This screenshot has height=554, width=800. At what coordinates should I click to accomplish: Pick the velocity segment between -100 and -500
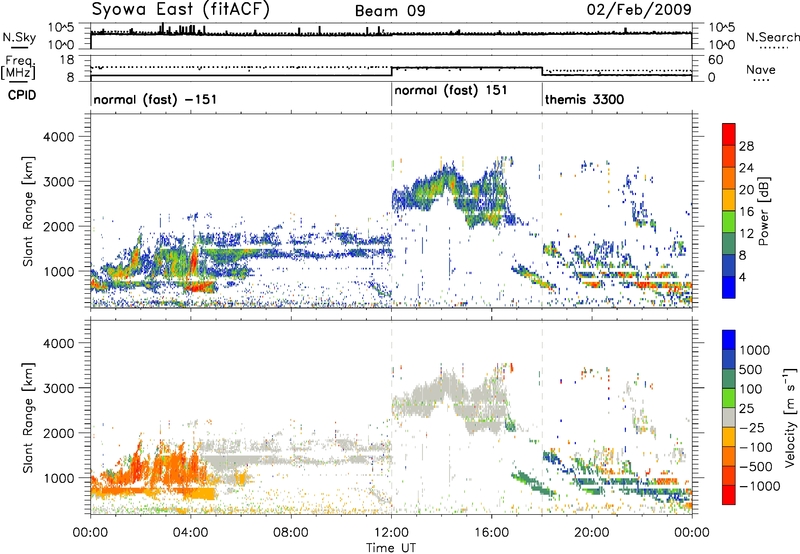[x=729, y=457]
